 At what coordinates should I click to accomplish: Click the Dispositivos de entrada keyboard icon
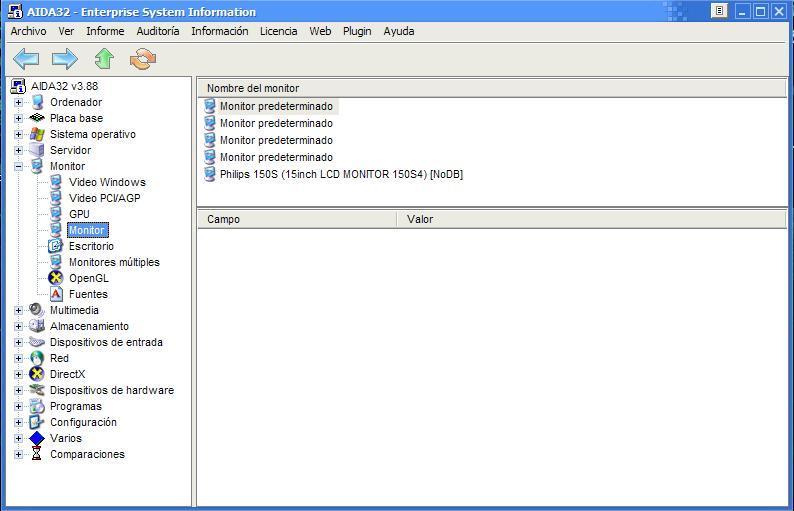pos(37,342)
